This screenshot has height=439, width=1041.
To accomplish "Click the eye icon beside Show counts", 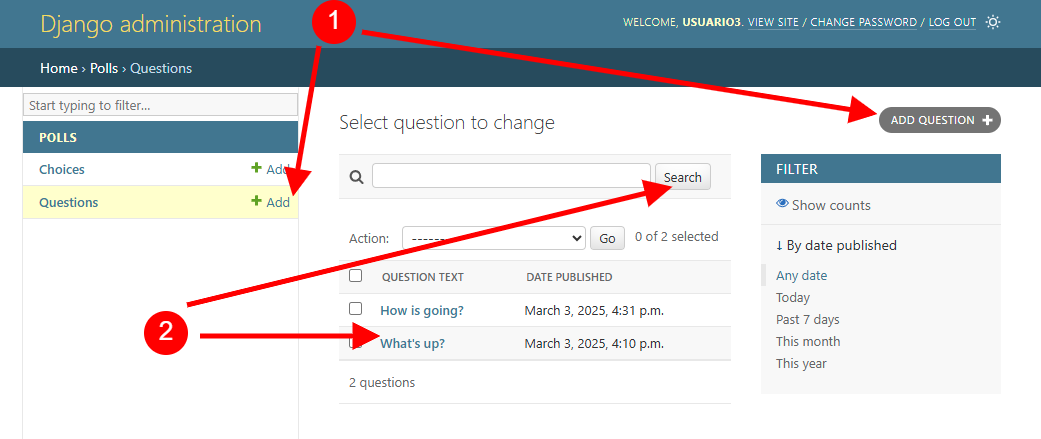I will (x=782, y=204).
